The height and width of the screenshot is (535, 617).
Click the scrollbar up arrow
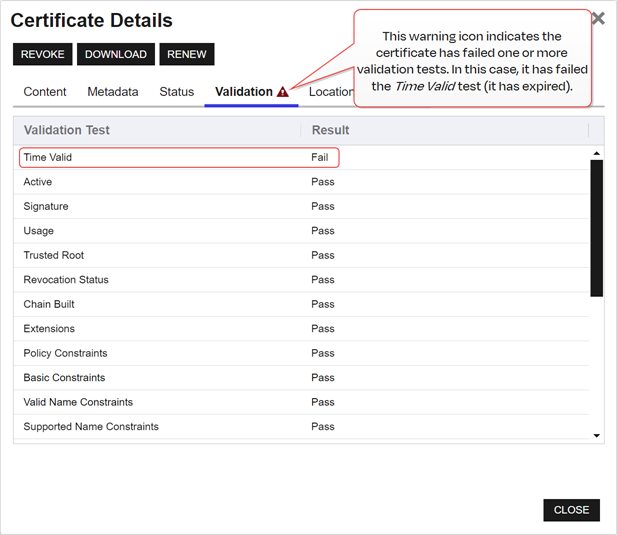(x=597, y=153)
